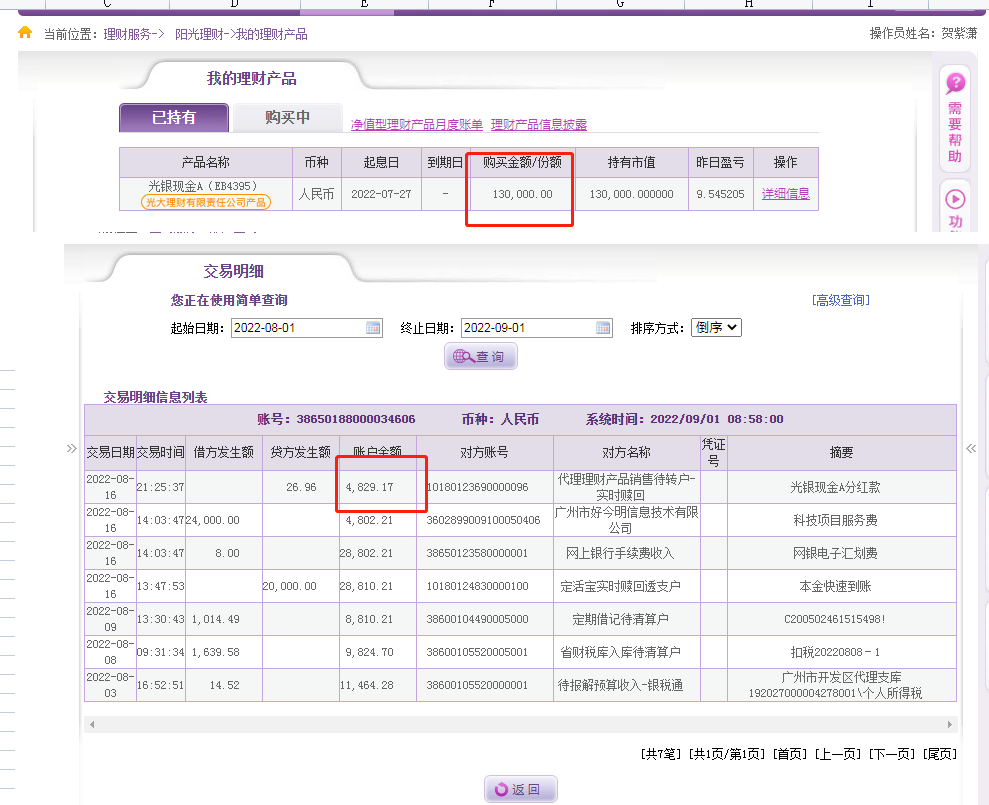Click the orange home icon
Viewport: 989px width, 805px height.
pyautogui.click(x=25, y=32)
